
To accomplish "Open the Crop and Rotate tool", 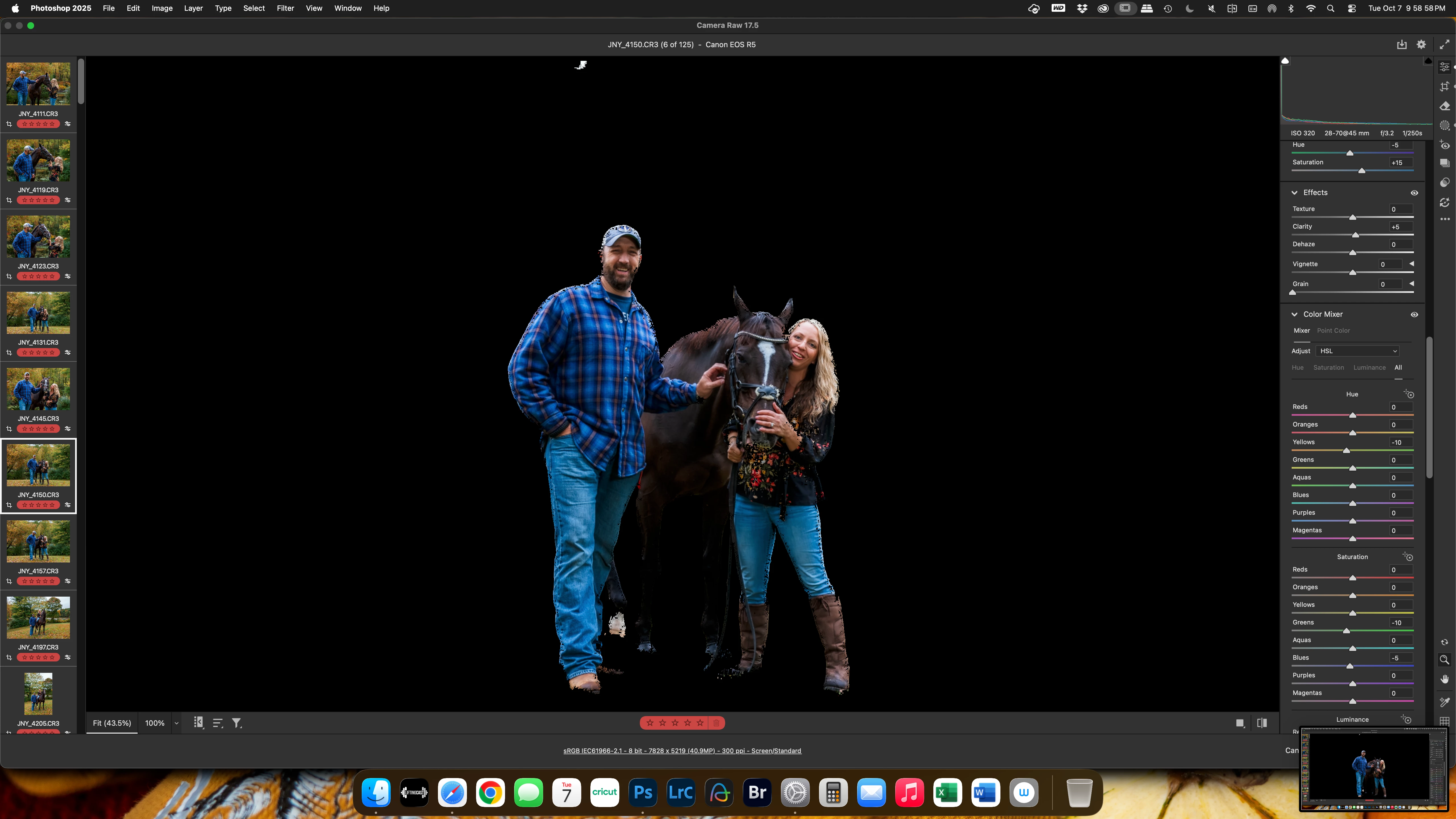I will pyautogui.click(x=1444, y=86).
